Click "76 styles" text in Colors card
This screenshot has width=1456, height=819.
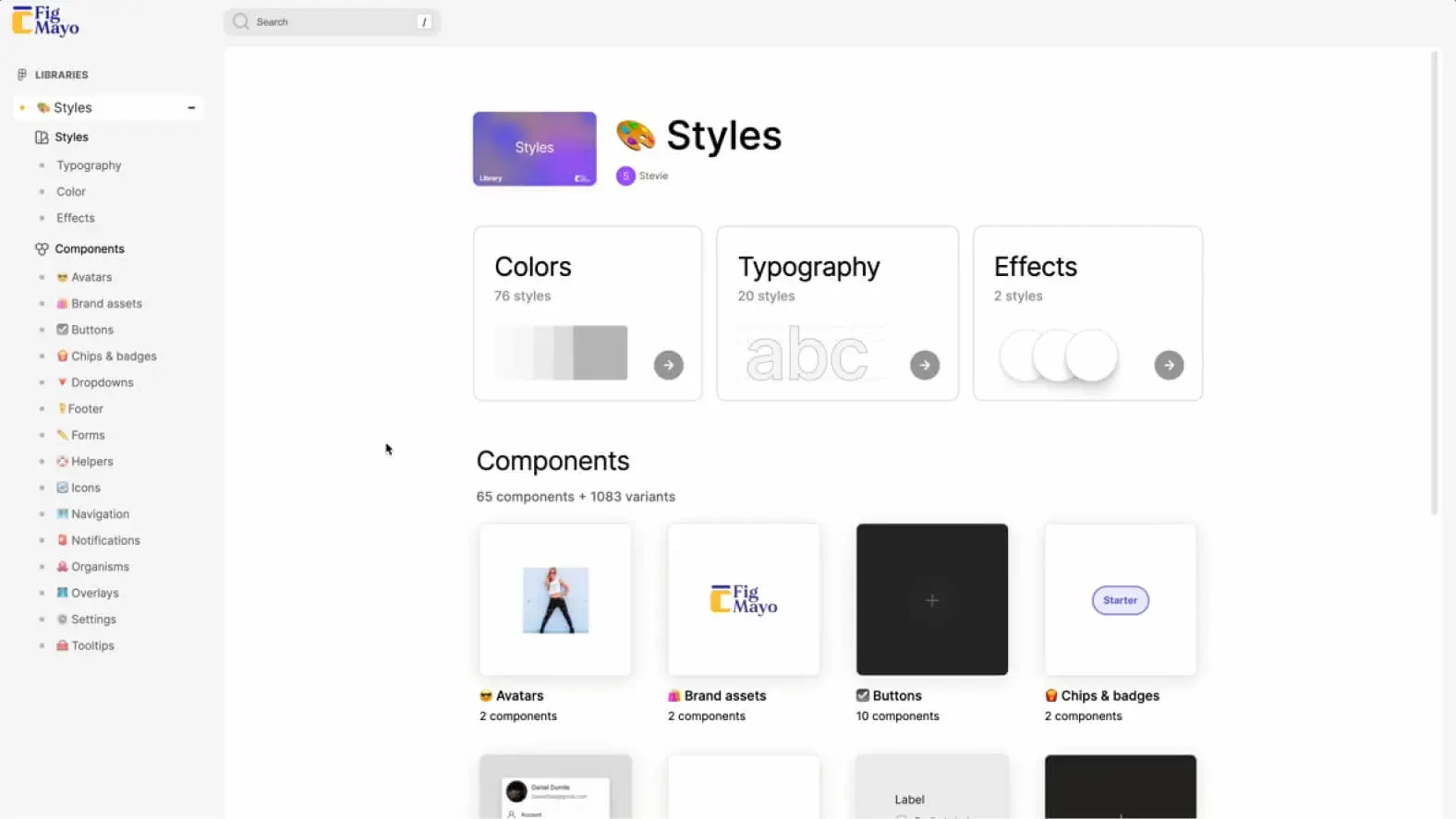tap(522, 295)
